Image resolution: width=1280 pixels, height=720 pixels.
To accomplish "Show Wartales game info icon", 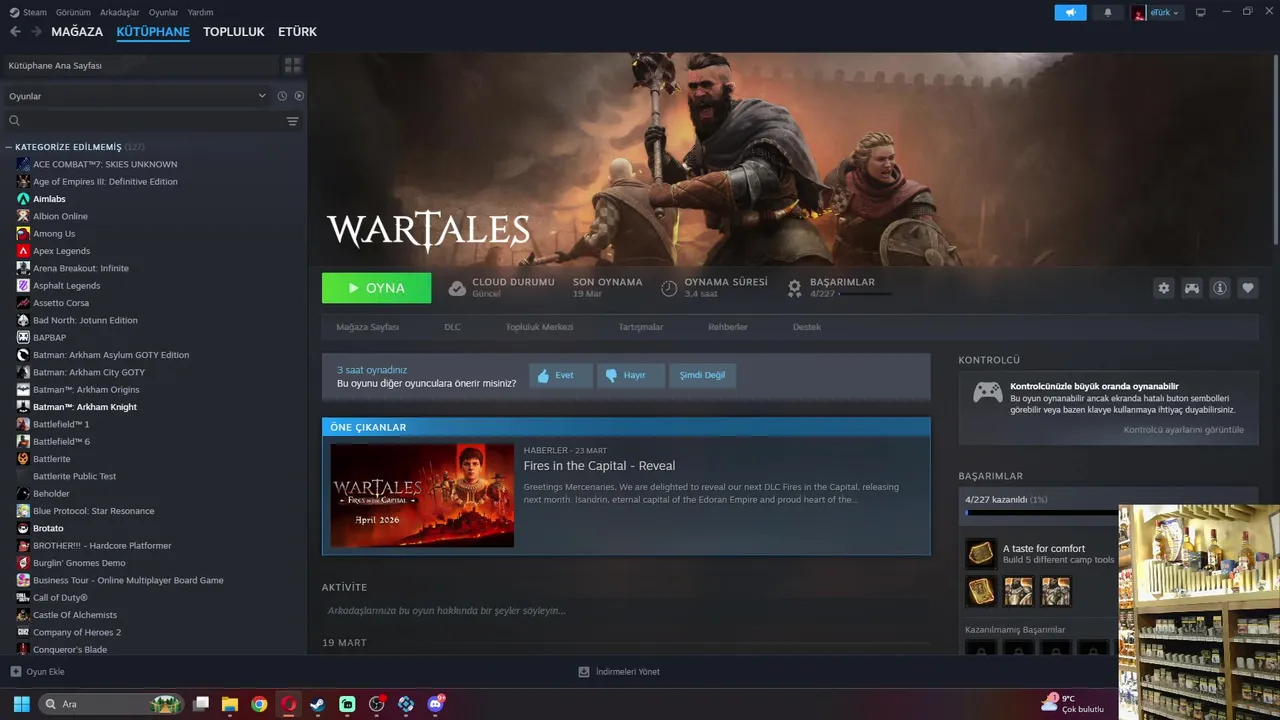I will [1220, 288].
